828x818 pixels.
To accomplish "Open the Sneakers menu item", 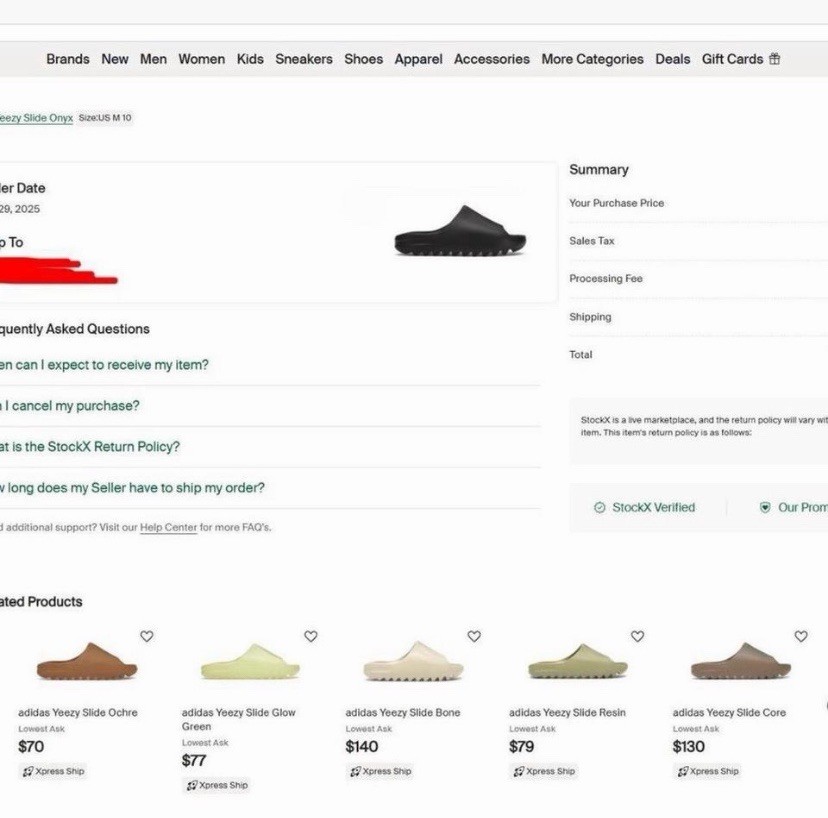I will pyautogui.click(x=304, y=59).
